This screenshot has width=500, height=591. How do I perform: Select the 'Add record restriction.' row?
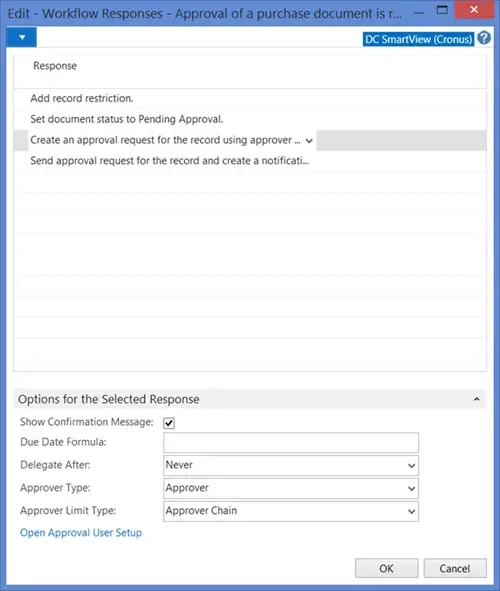(x=249, y=98)
